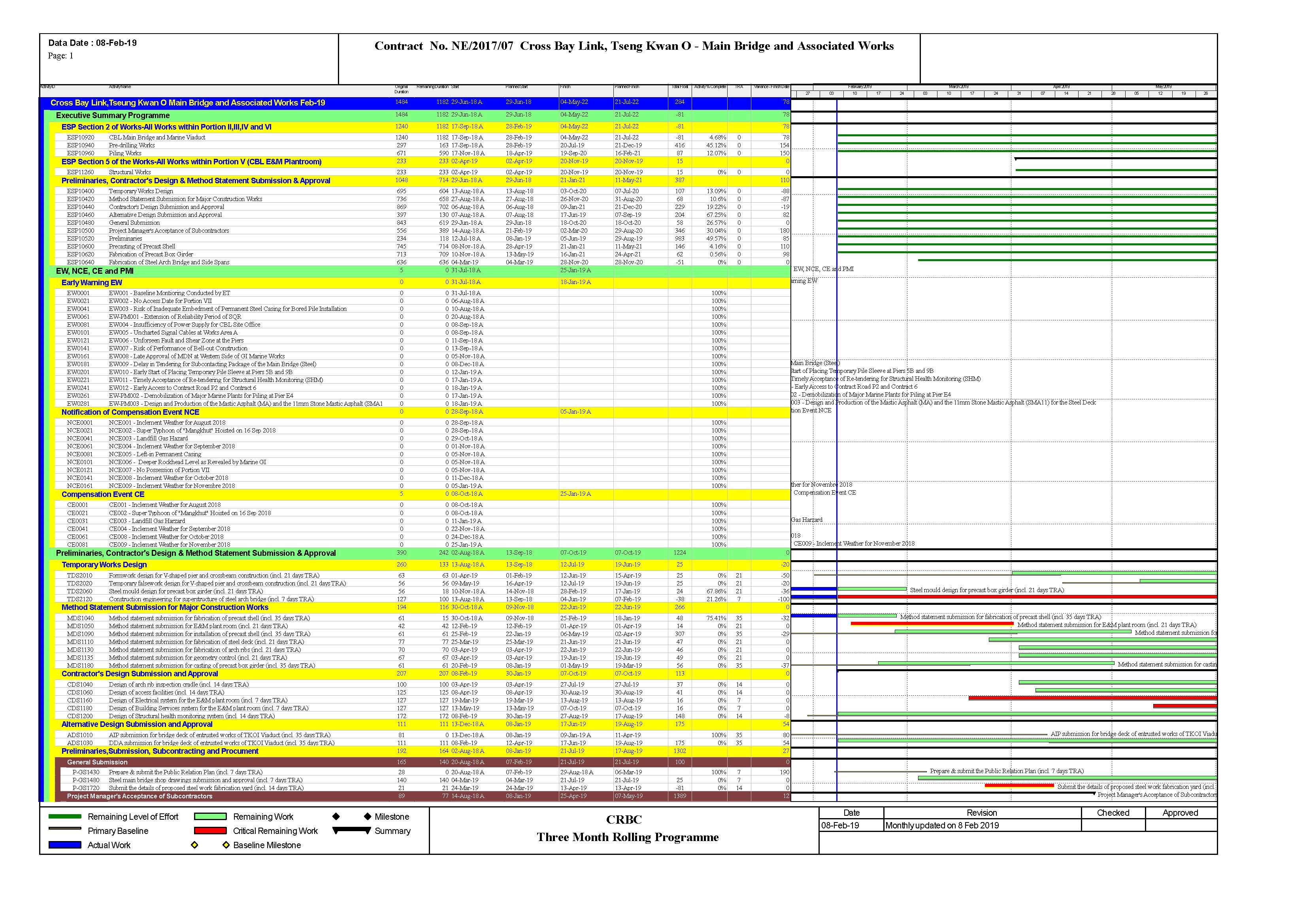Image resolution: width=1307 pixels, height=924 pixels.
Task: Click activity ID EW0181
Action: 78,365
